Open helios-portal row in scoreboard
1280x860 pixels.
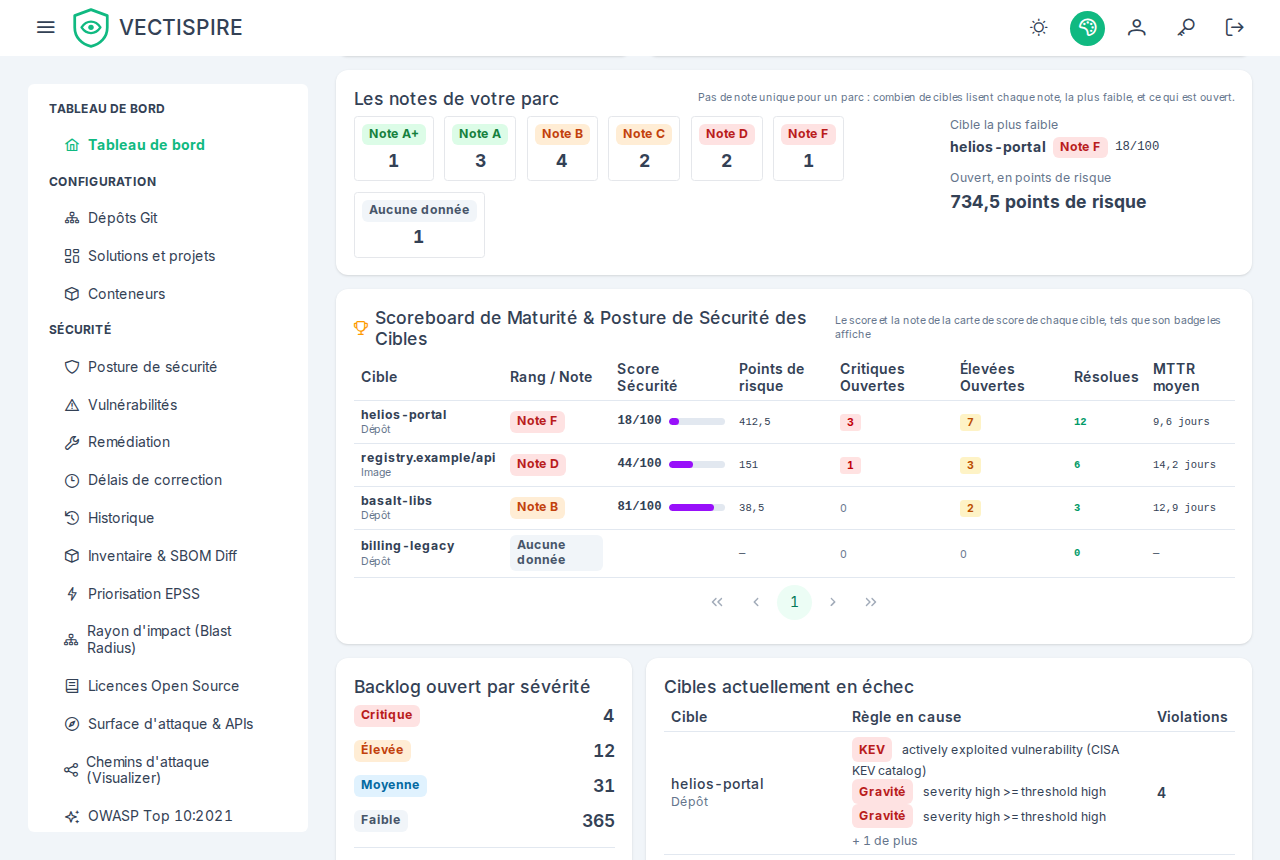coord(794,422)
